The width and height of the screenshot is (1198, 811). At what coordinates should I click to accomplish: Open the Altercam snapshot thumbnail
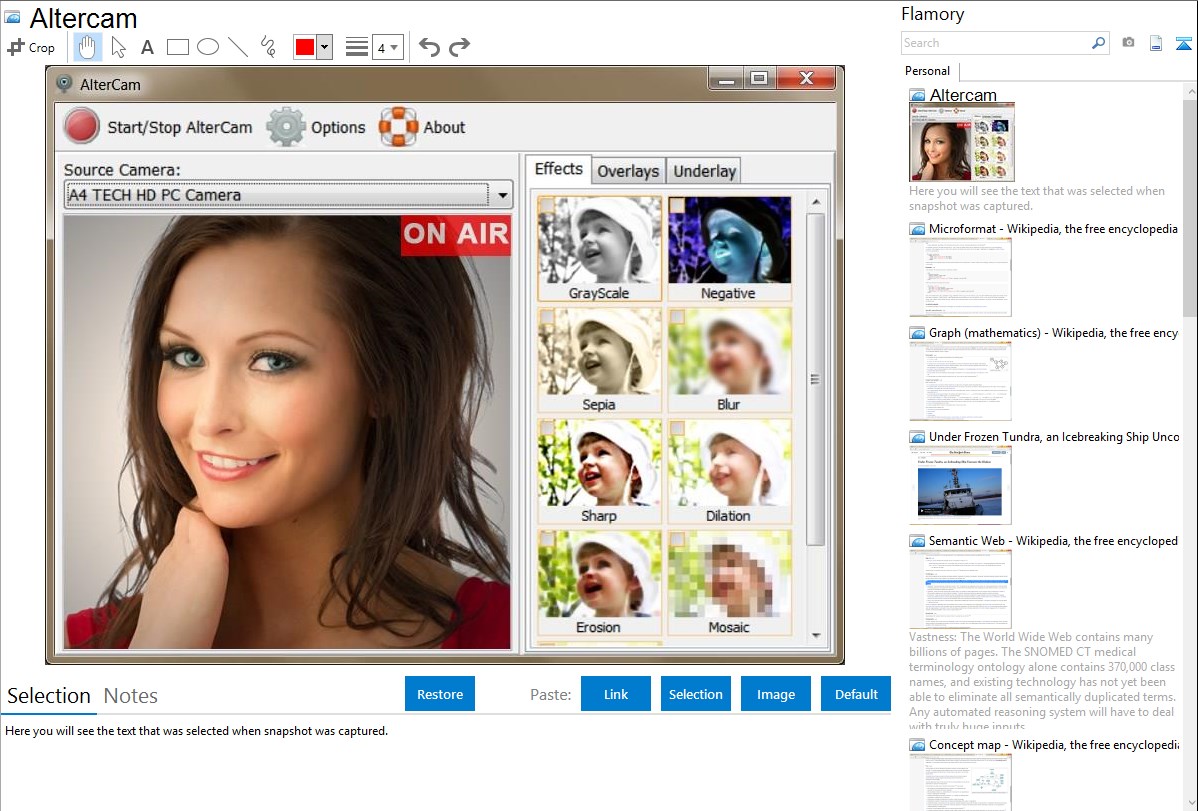tap(962, 142)
